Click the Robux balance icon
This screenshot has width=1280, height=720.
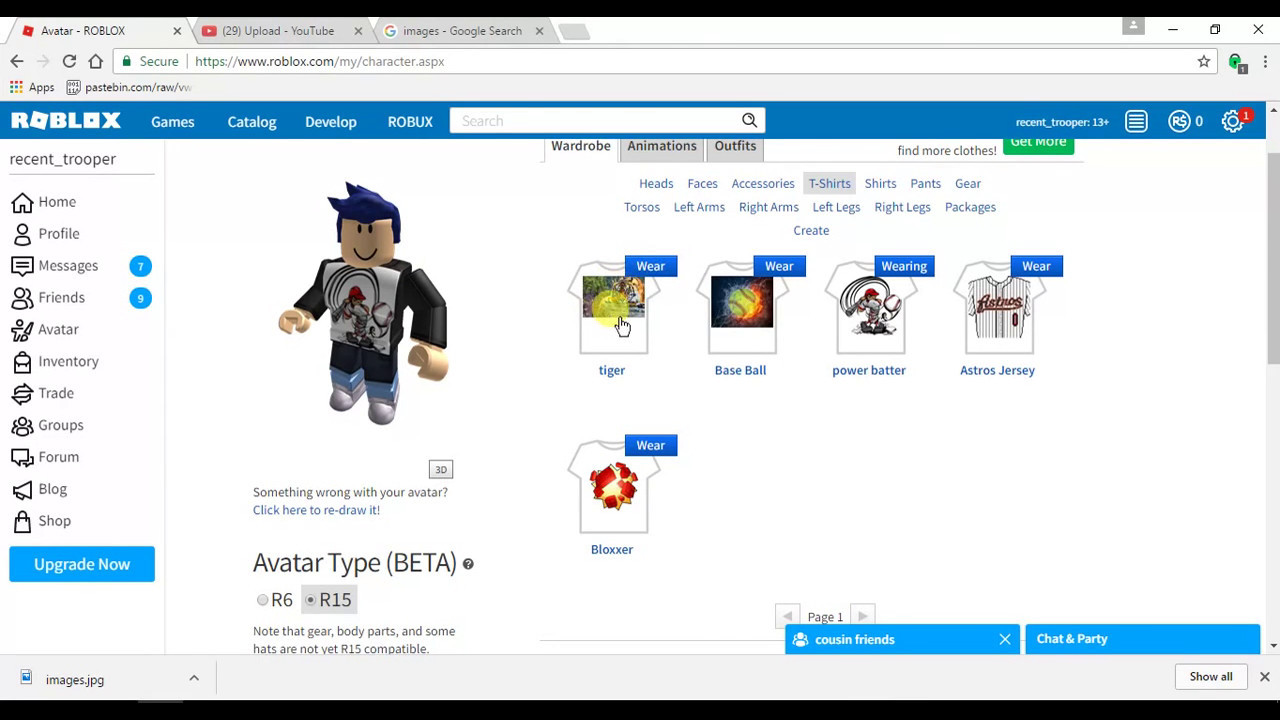pyautogui.click(x=1179, y=121)
